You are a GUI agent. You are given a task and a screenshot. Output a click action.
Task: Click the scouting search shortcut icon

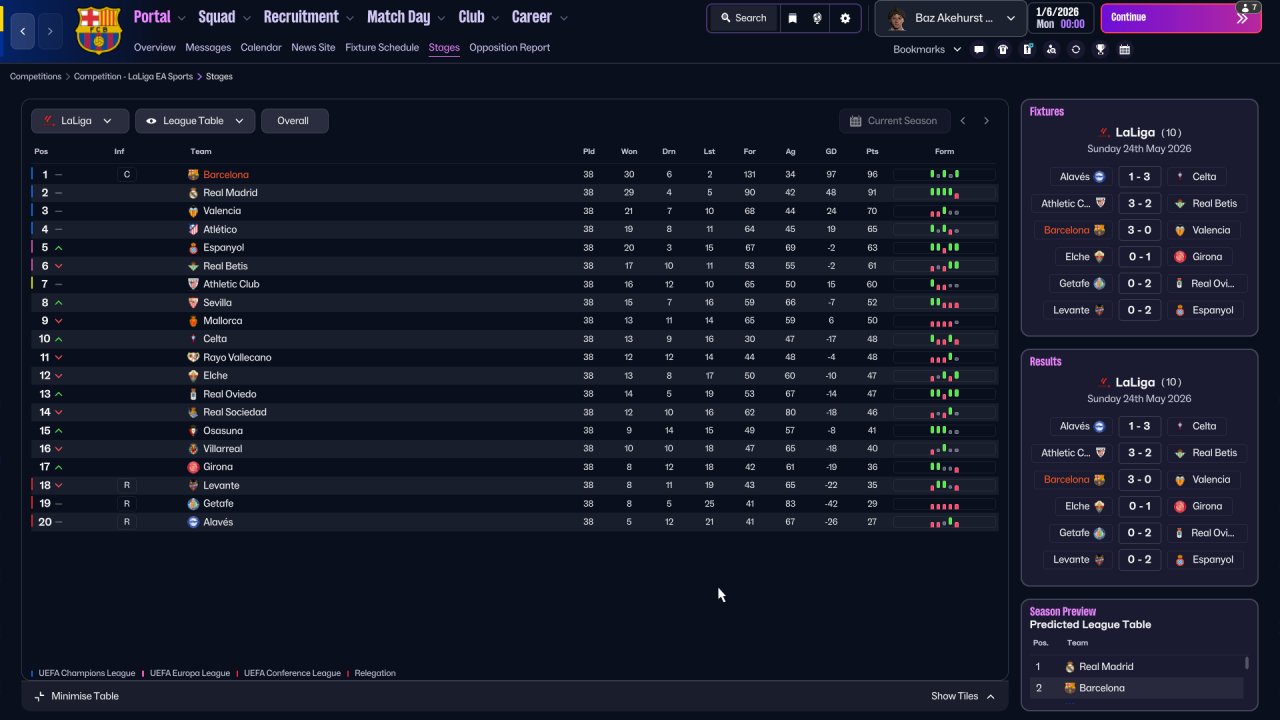pos(1051,49)
